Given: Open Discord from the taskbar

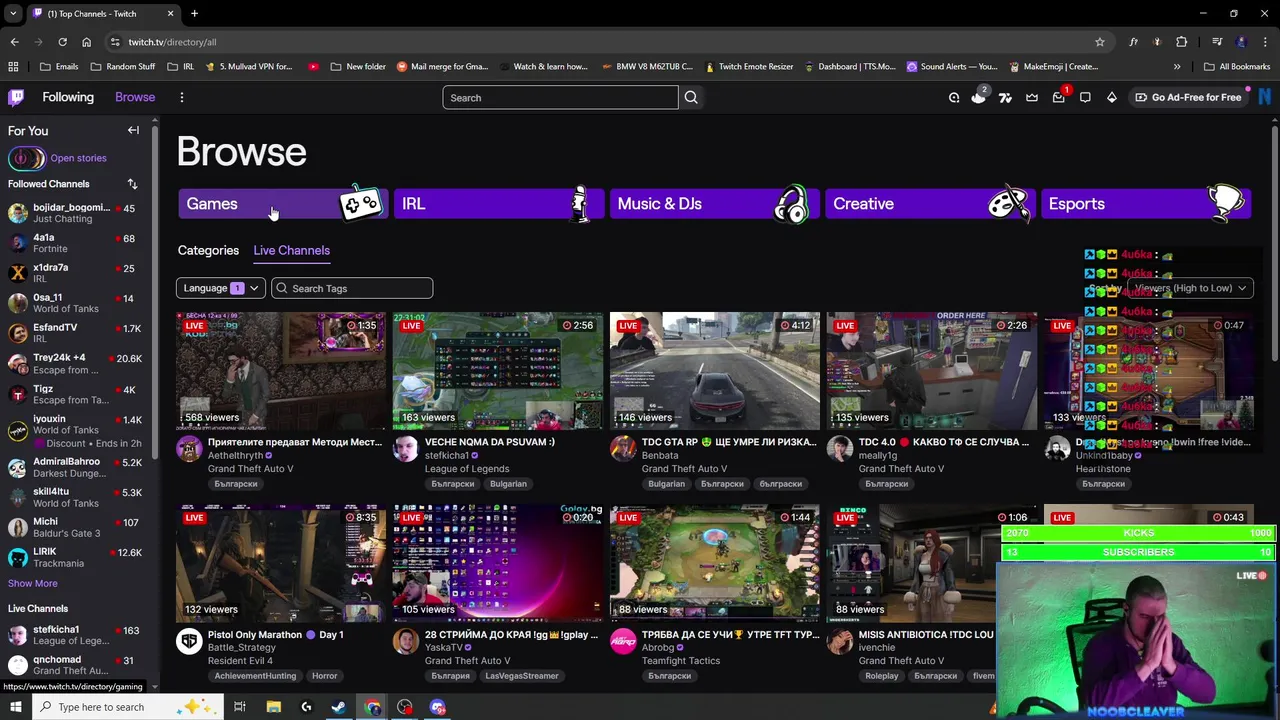Looking at the screenshot, I should (438, 707).
